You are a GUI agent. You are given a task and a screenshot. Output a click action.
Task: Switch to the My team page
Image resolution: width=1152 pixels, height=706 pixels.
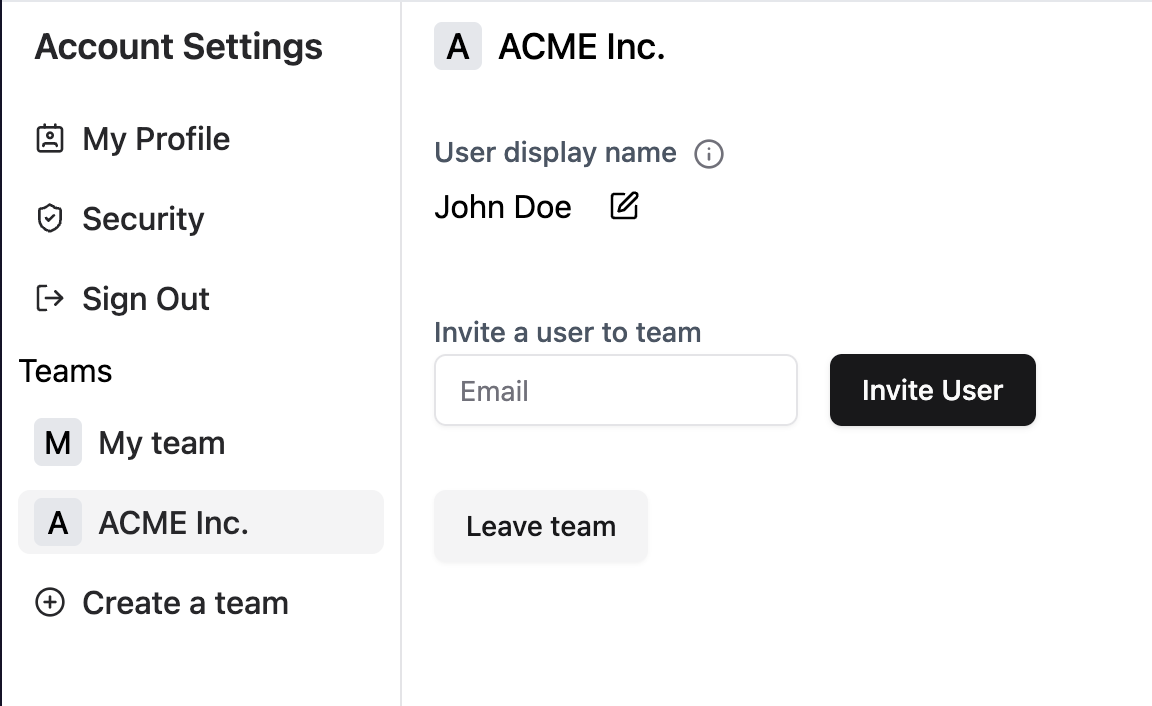[160, 442]
